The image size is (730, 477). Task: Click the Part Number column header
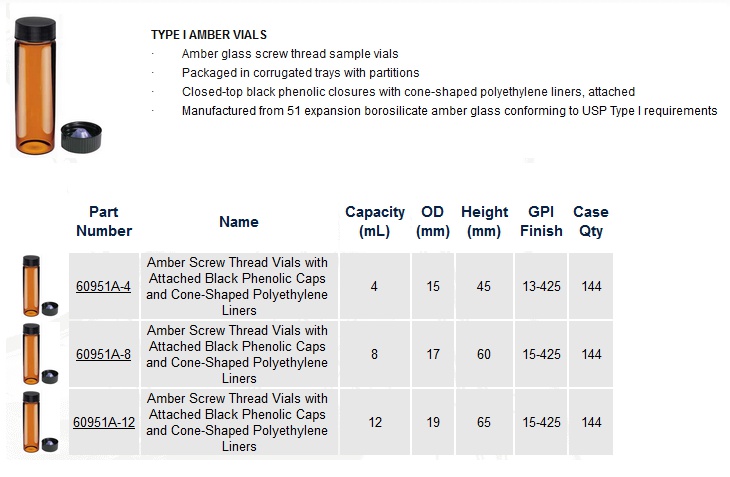coord(104,221)
